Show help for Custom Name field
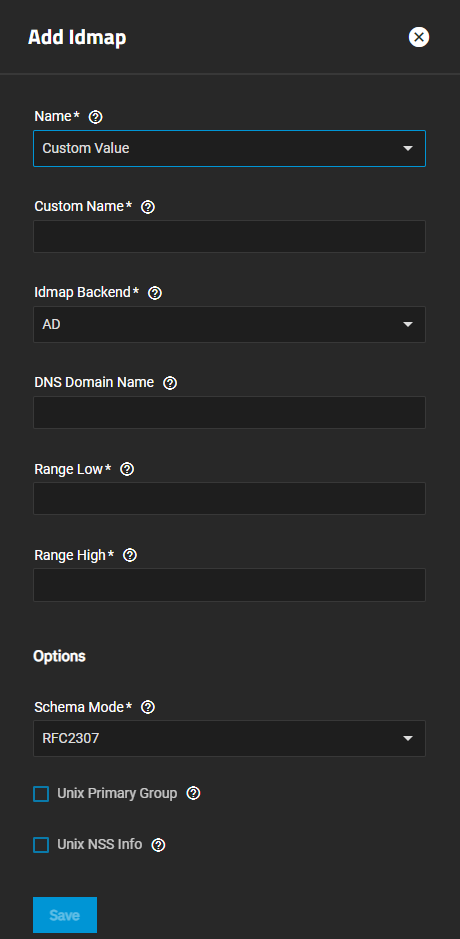Screen dimensions: 460x939 pyautogui.click(x=147, y=207)
